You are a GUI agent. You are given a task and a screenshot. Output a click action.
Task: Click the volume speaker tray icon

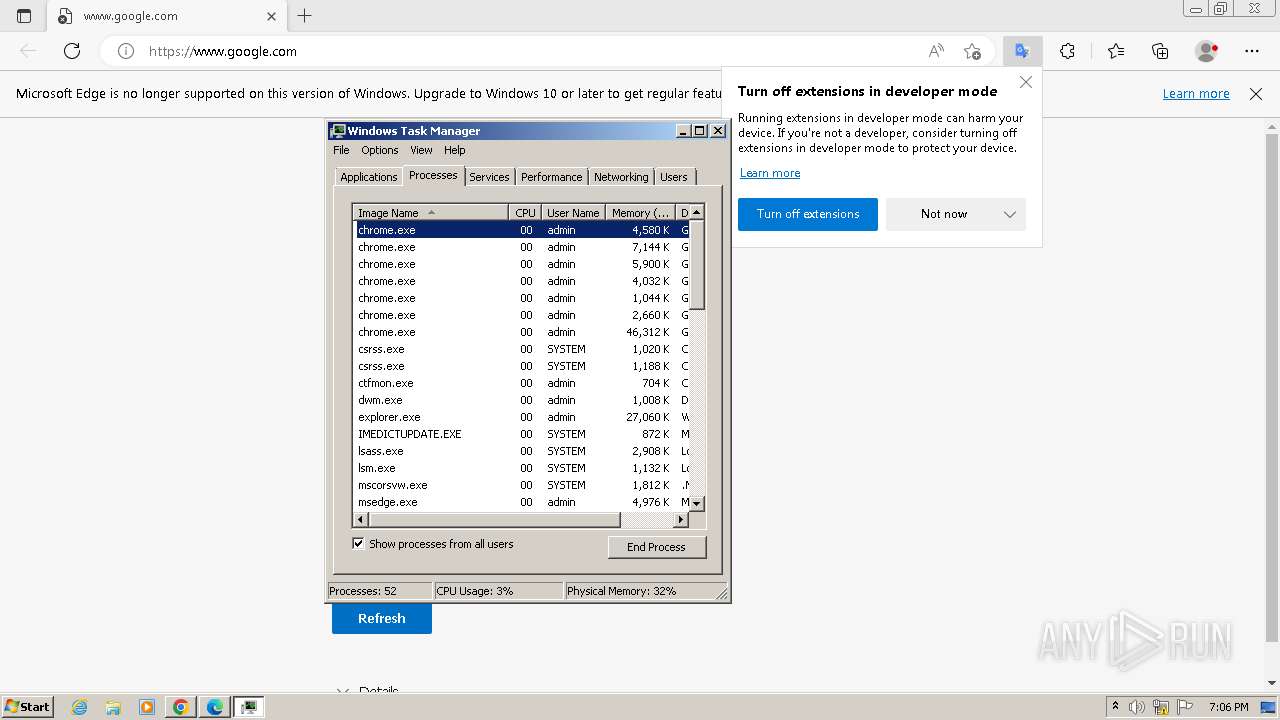[x=1137, y=707]
